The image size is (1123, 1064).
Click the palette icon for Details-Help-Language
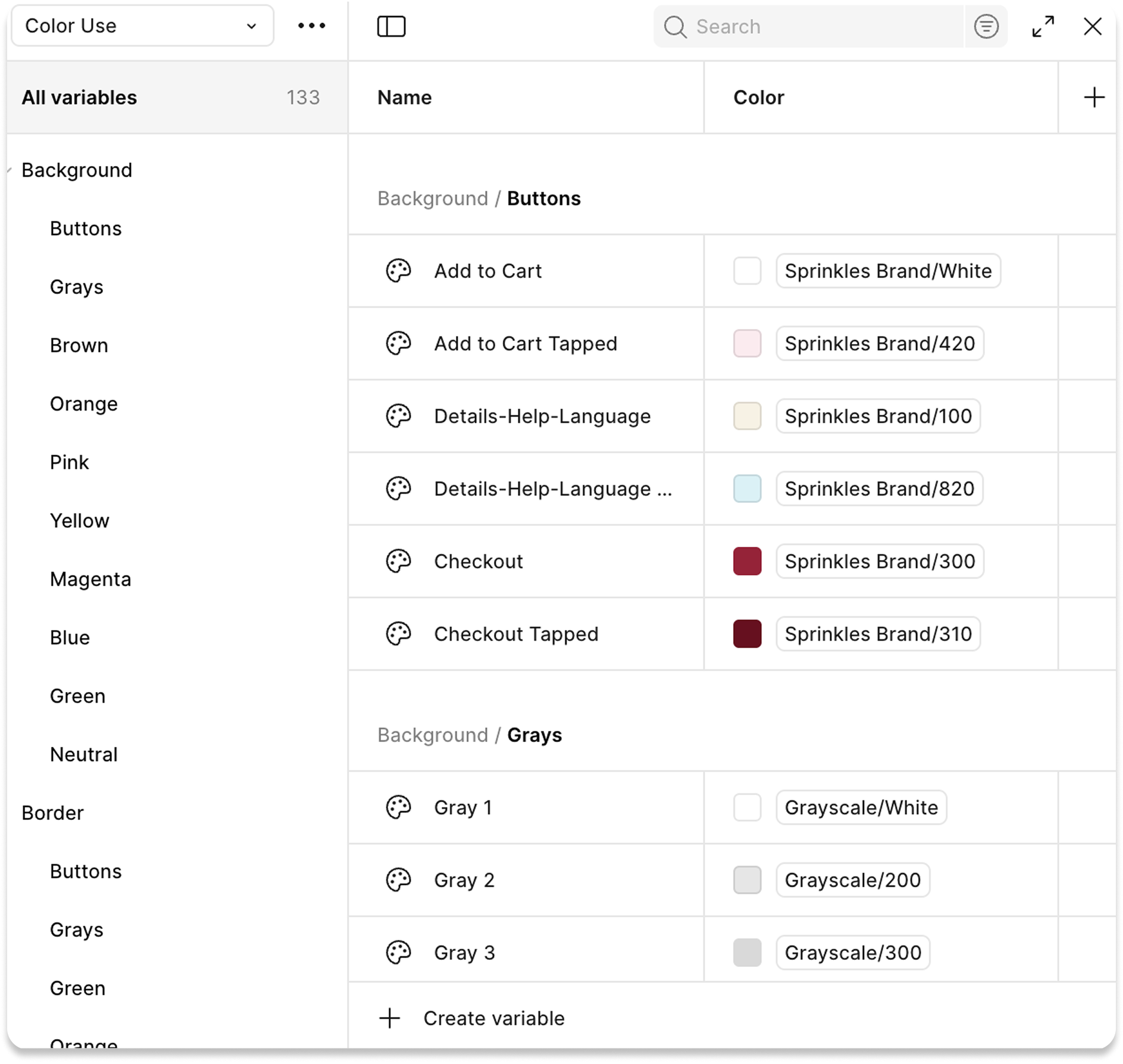(x=398, y=416)
